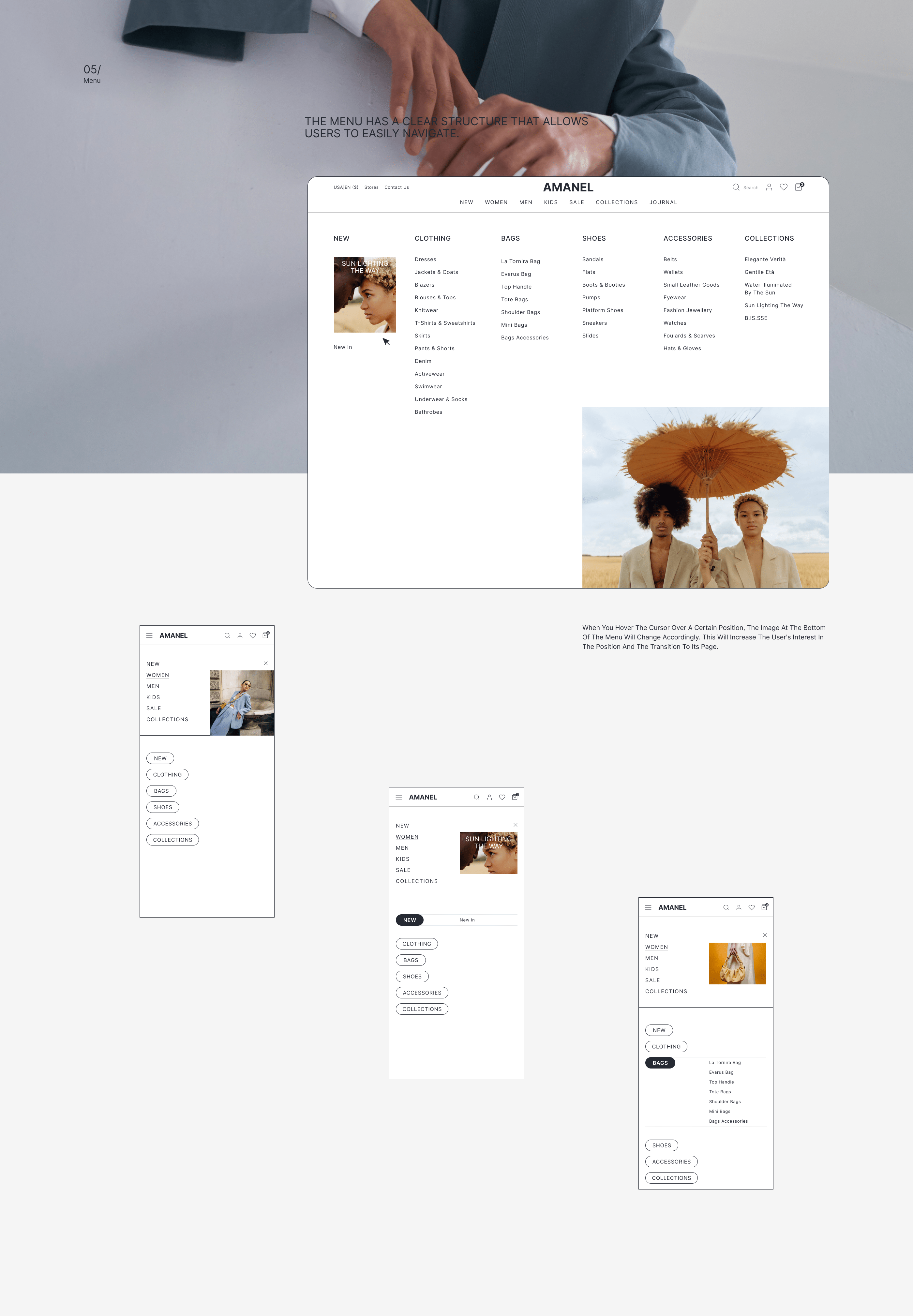Close the menu with X in left mobile mockup
The image size is (913, 1316).
265,664
